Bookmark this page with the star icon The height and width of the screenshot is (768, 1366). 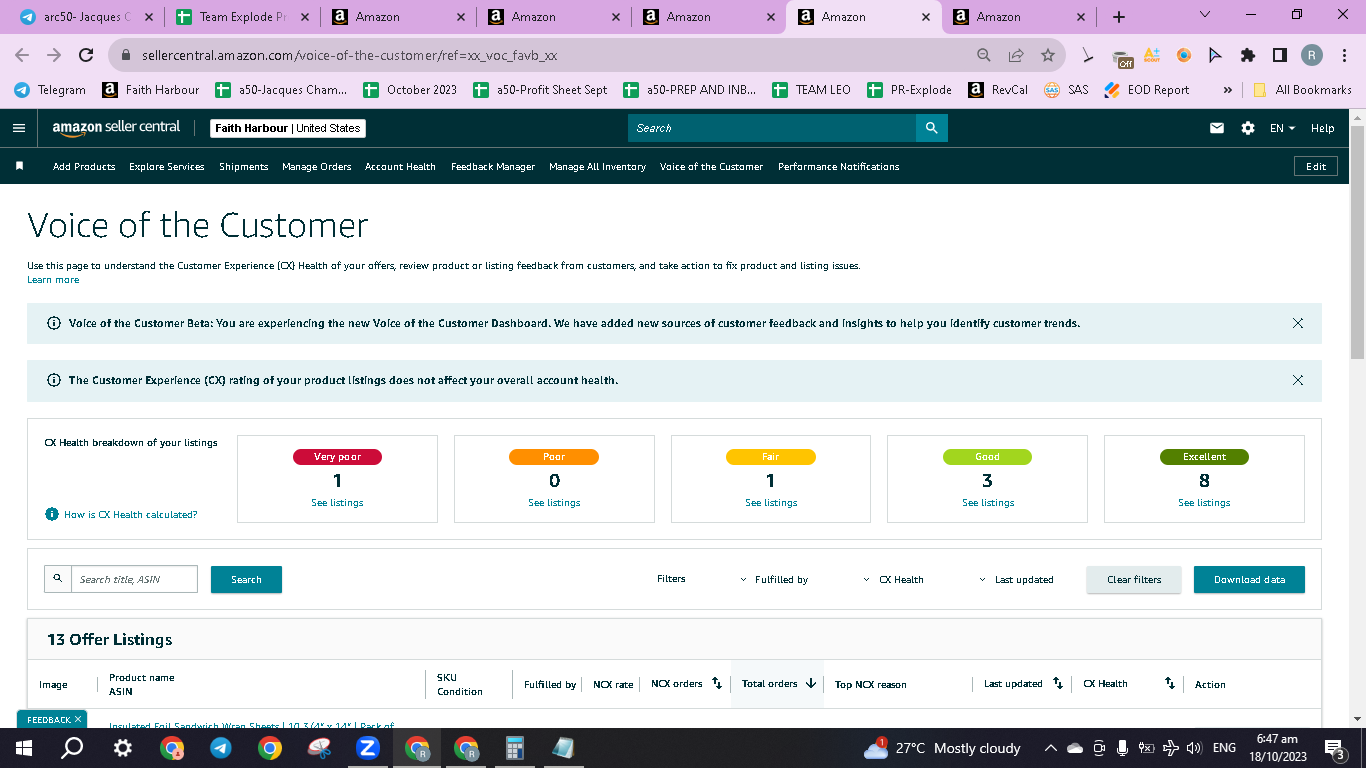(1047, 56)
